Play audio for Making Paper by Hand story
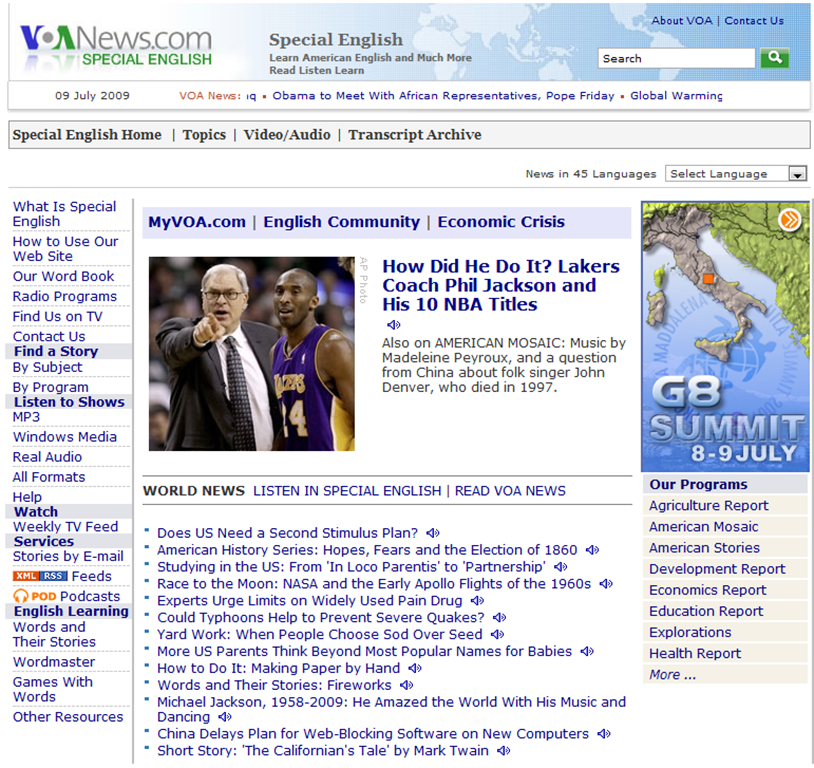This screenshot has width=814, height=768. [x=415, y=668]
